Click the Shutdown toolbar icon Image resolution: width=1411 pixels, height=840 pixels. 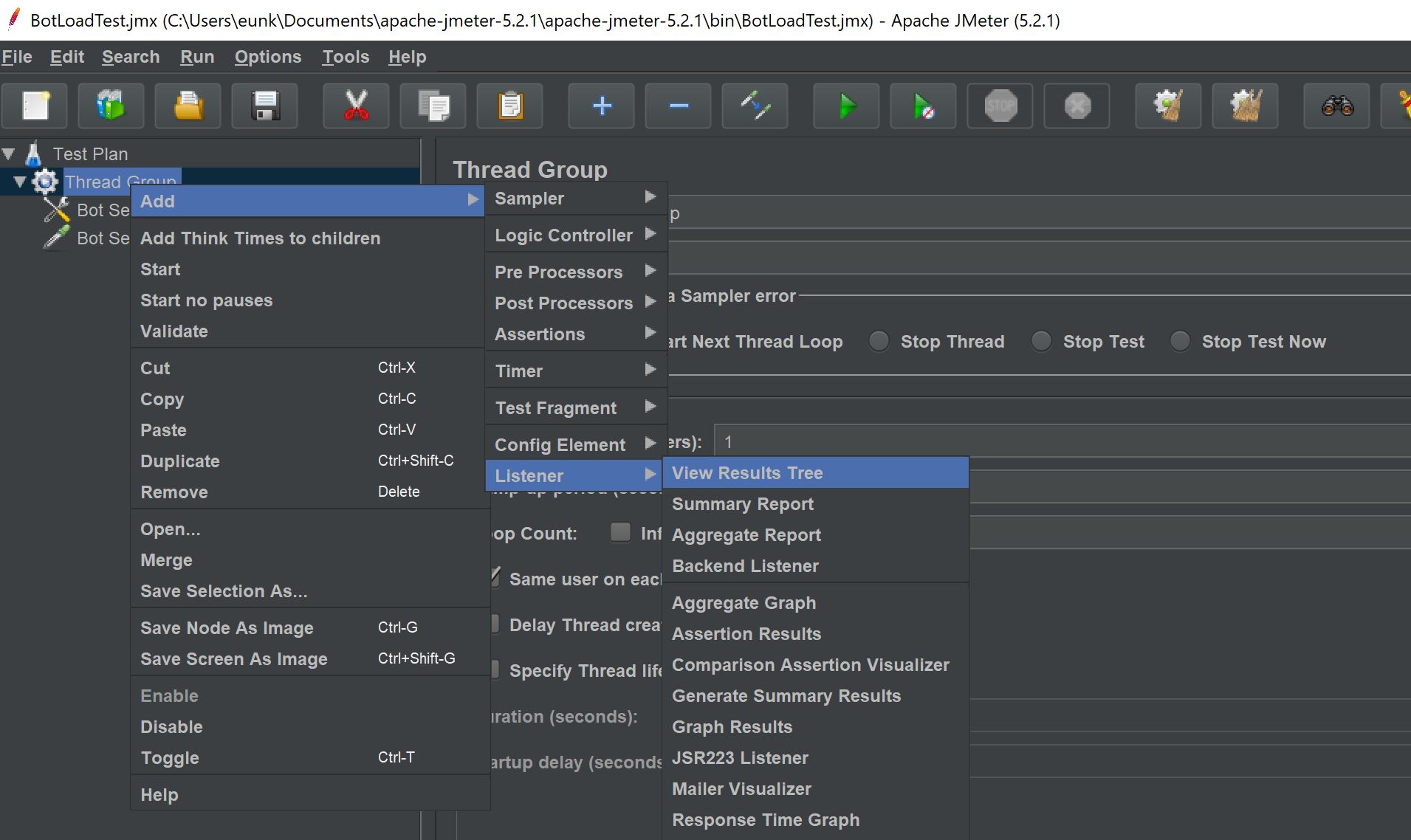(1077, 106)
